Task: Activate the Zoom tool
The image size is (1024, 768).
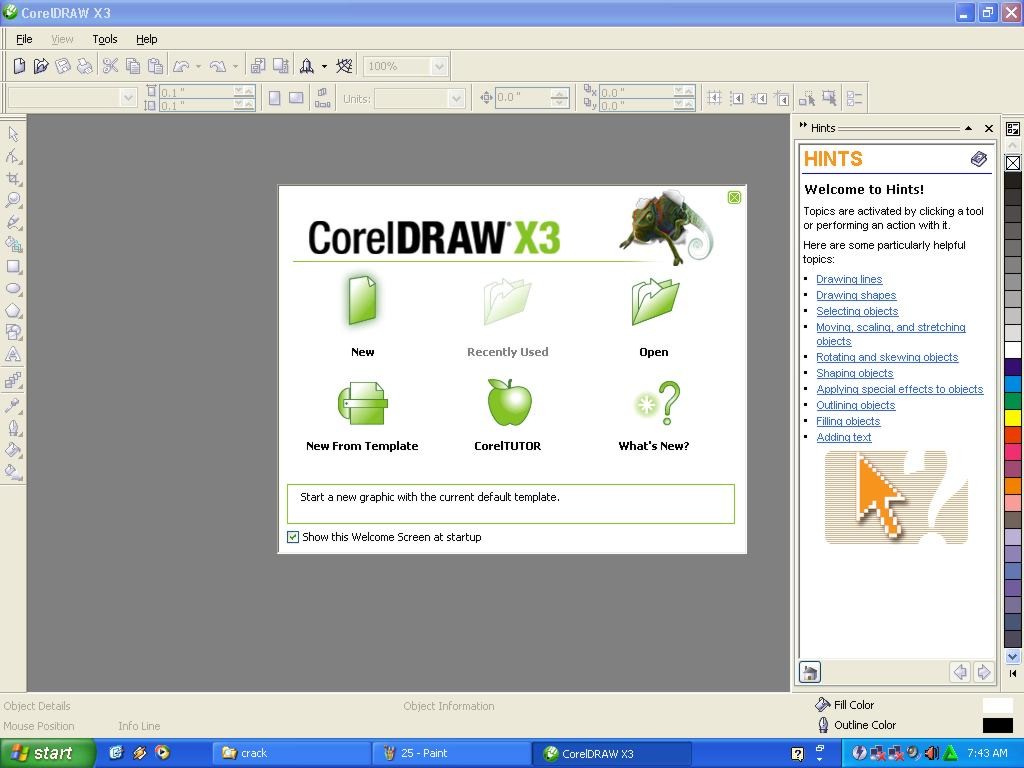Action: point(14,199)
